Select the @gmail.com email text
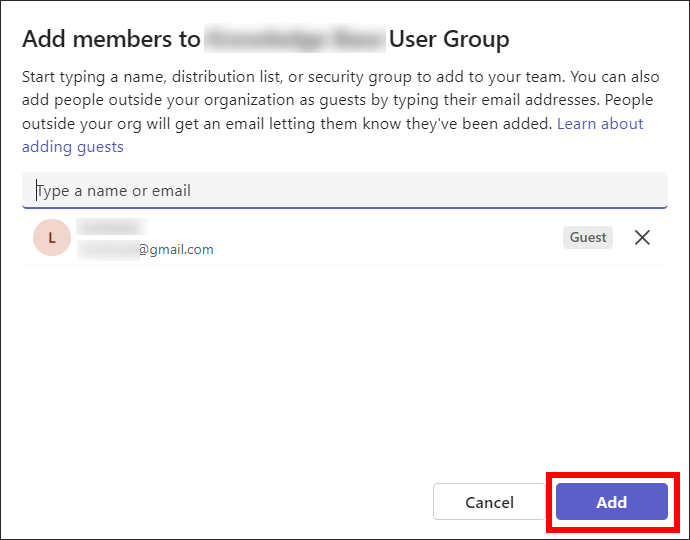The height and width of the screenshot is (540, 690). tap(176, 250)
